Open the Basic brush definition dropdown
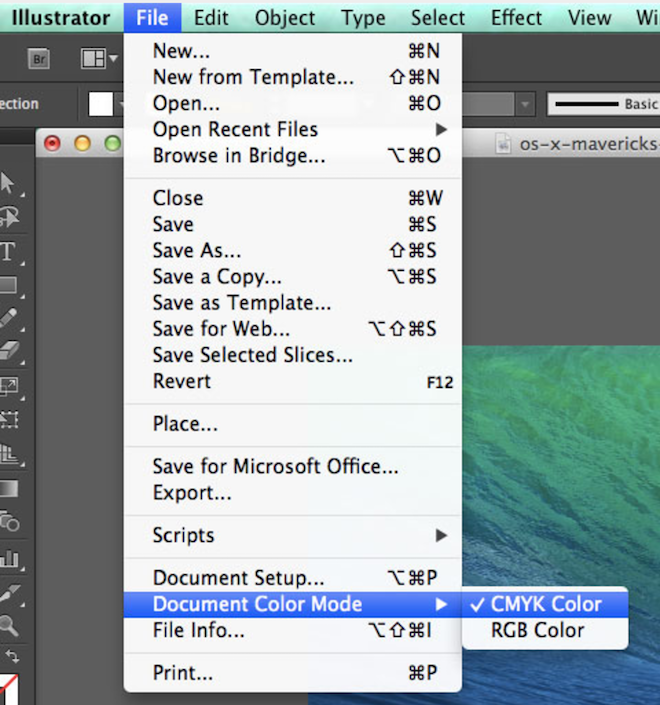Image resolution: width=660 pixels, height=705 pixels. [x=603, y=104]
